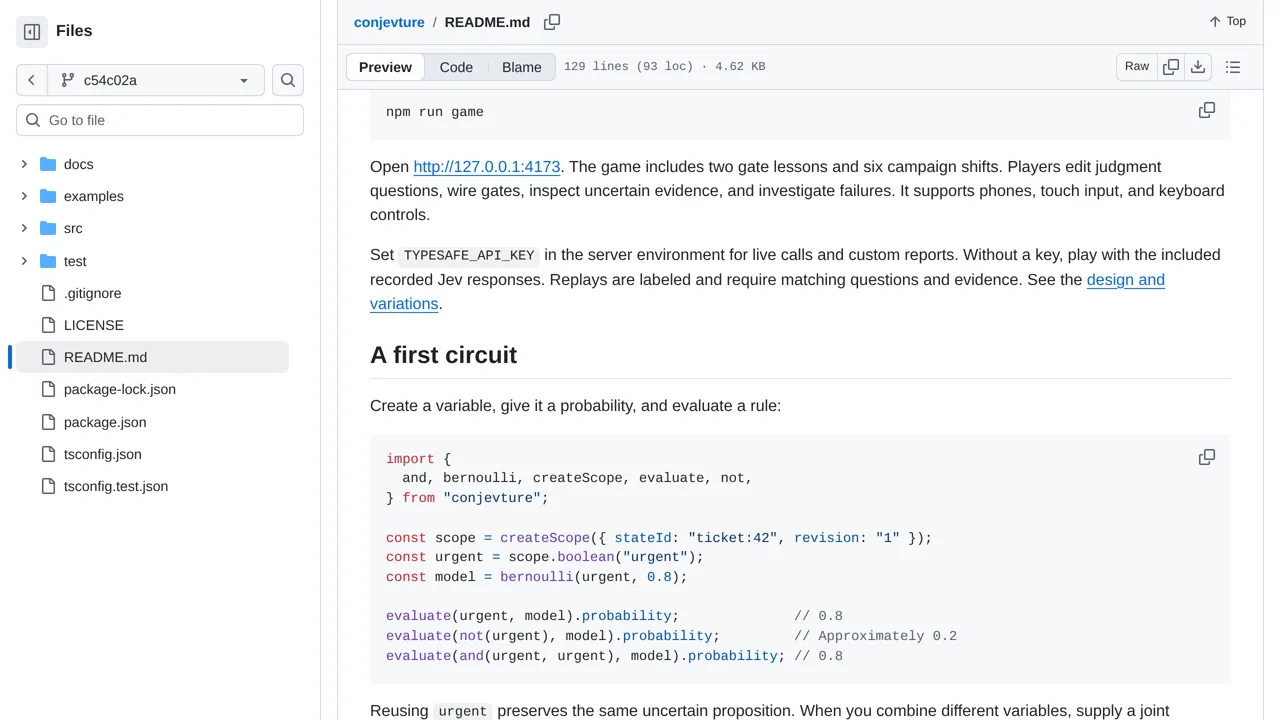Viewport: 1280px width, 720px height.
Task: Expand the docs folder chevron
Action: 24,164
